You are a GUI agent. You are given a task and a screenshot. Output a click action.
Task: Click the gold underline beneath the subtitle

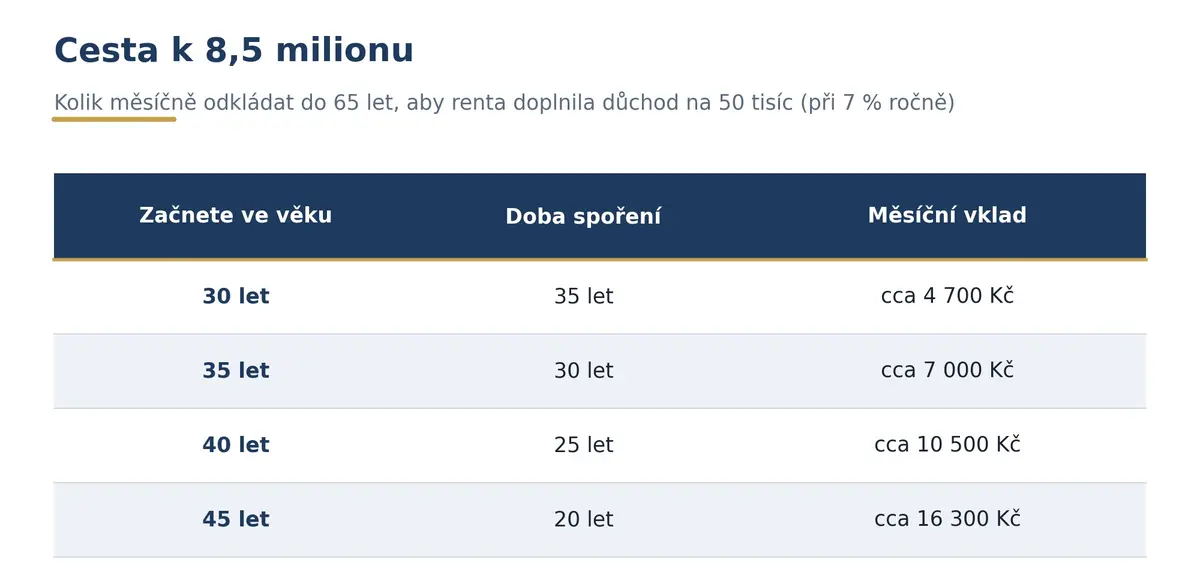pos(114,119)
